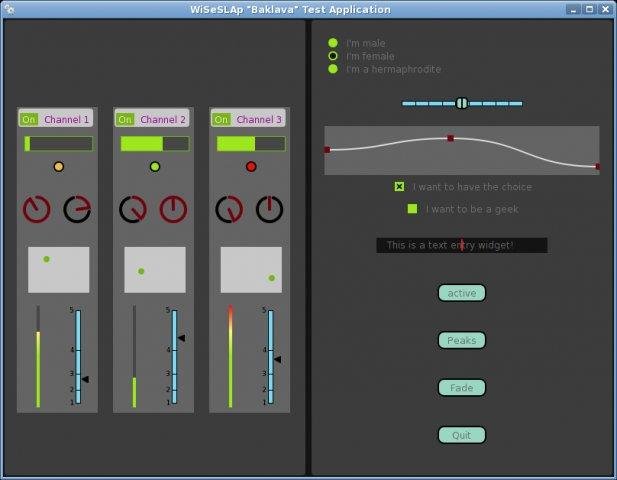
Task: Close the Baklava Test Application window
Action: (606, 9)
